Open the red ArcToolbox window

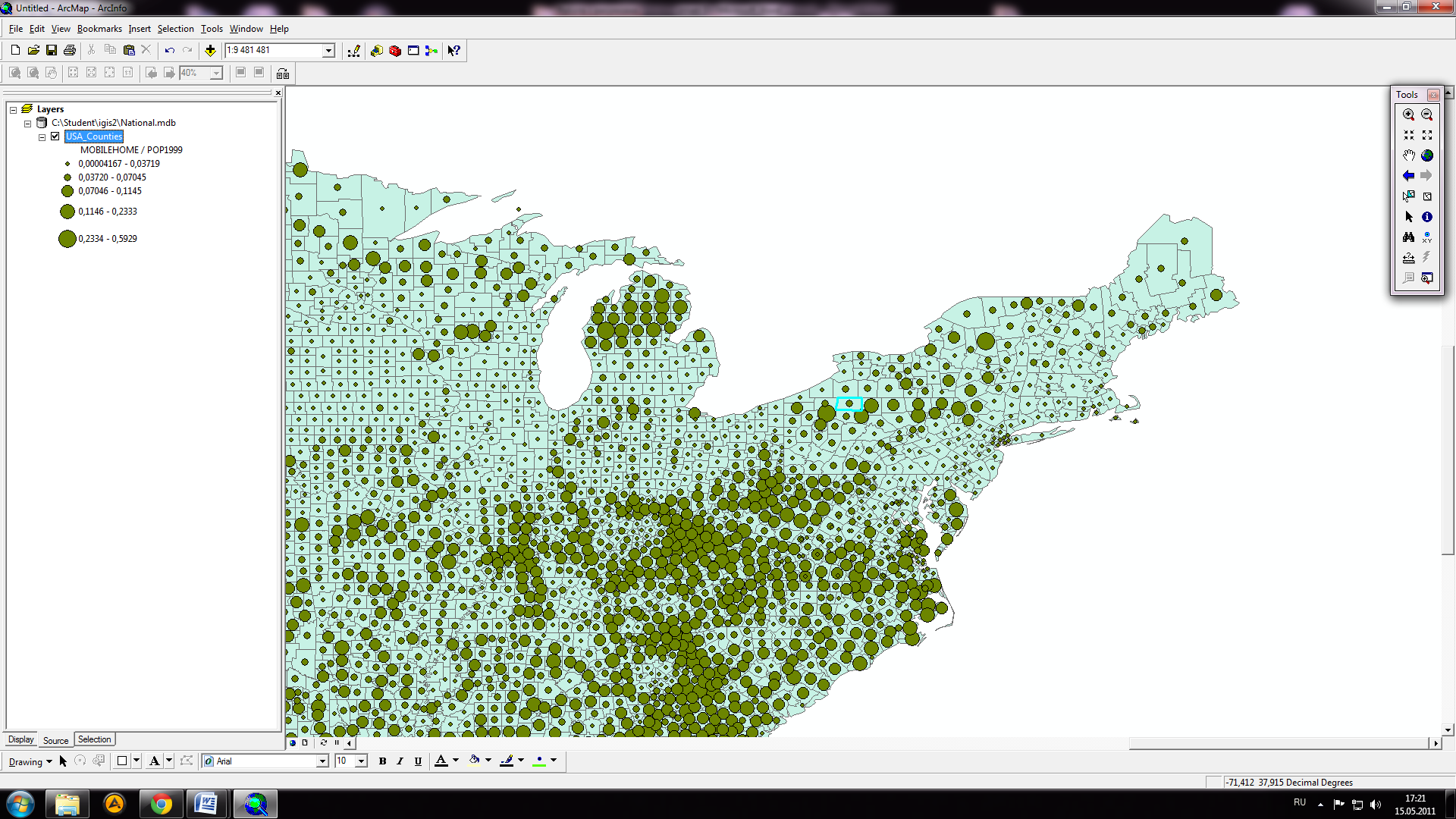click(395, 51)
